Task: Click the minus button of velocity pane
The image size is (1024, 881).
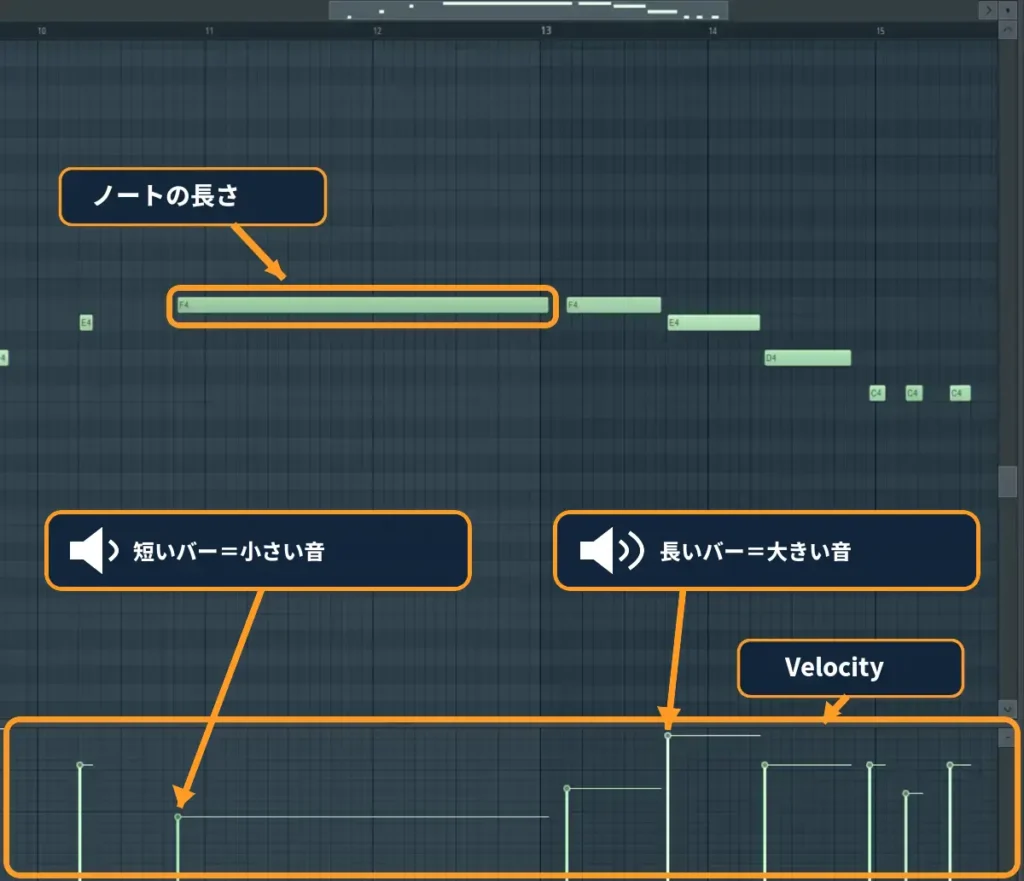Action: point(1007,737)
